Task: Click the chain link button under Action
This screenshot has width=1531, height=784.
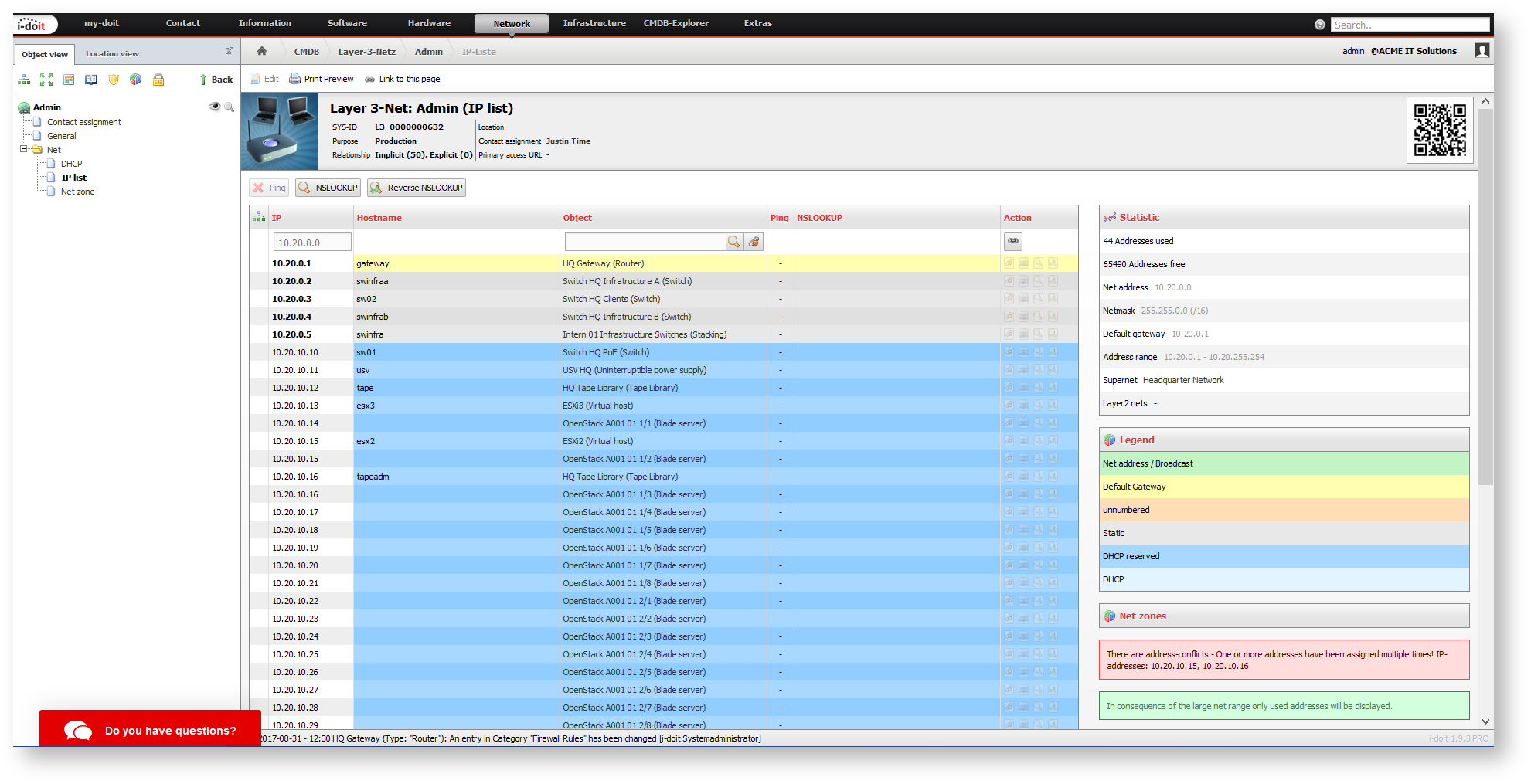Action: pos(1013,241)
